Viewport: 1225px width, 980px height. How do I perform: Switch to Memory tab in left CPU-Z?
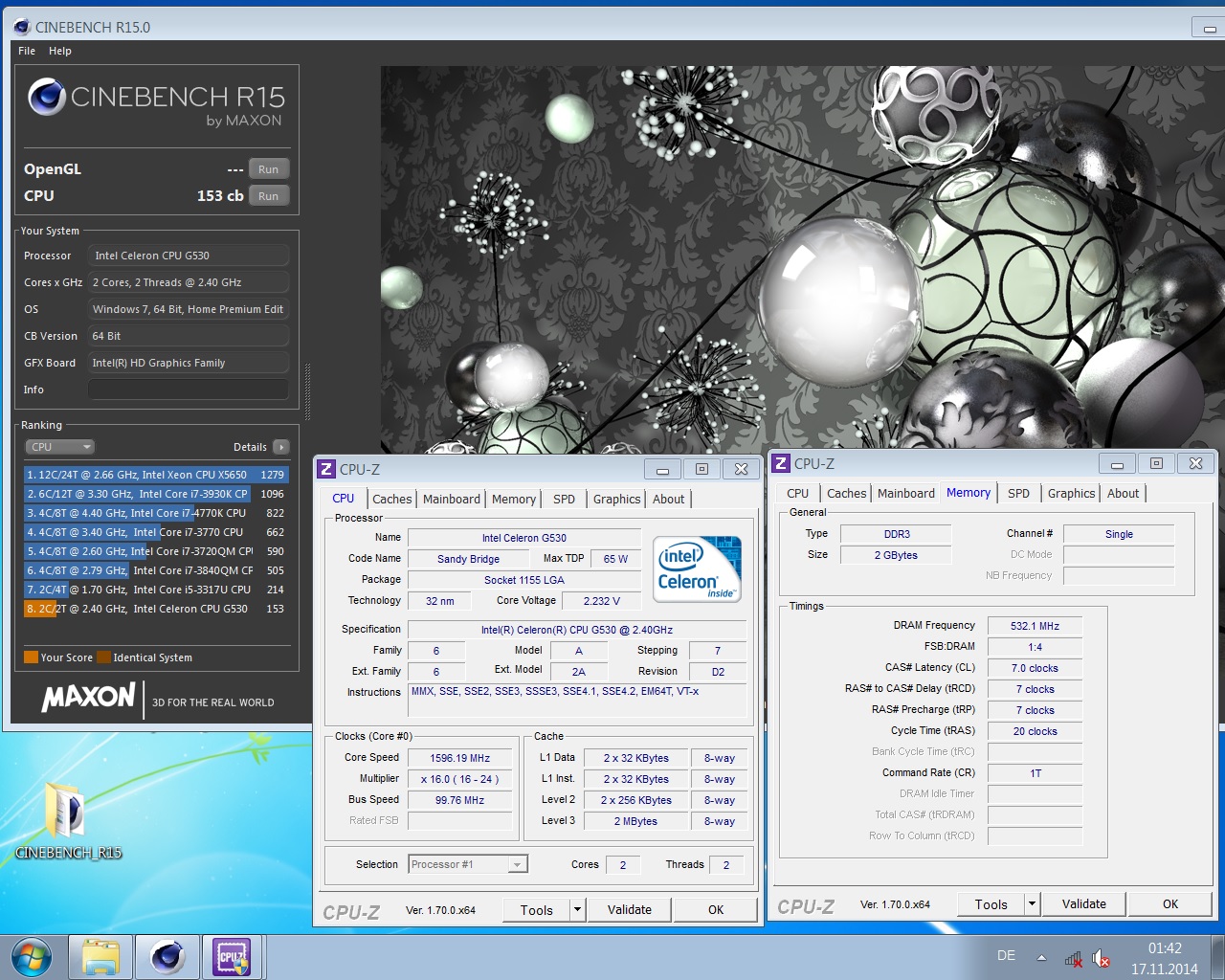(514, 500)
